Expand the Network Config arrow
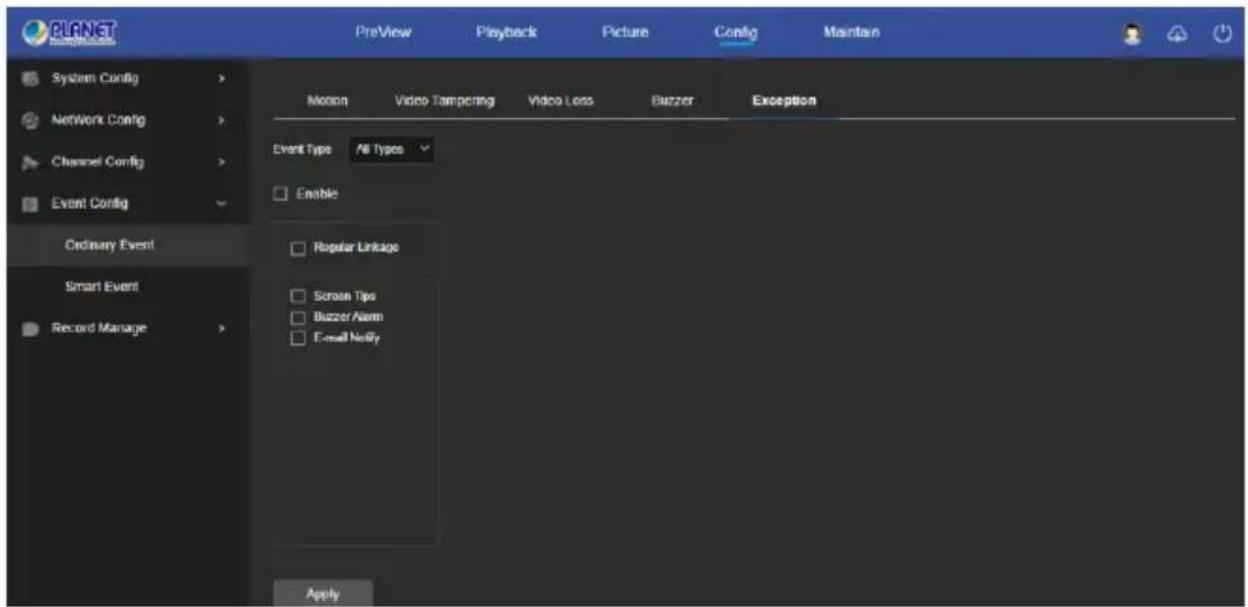Viewport: 1248px width, 607px height. [222, 120]
